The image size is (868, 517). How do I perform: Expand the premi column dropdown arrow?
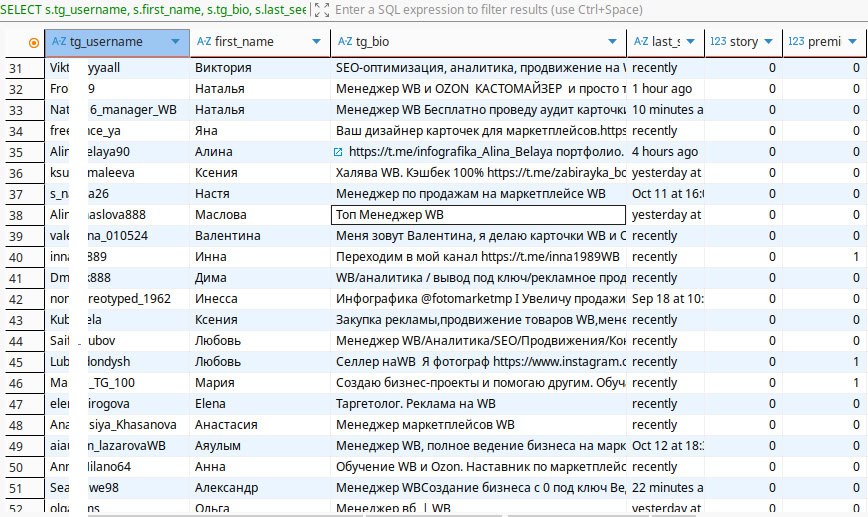click(846, 42)
